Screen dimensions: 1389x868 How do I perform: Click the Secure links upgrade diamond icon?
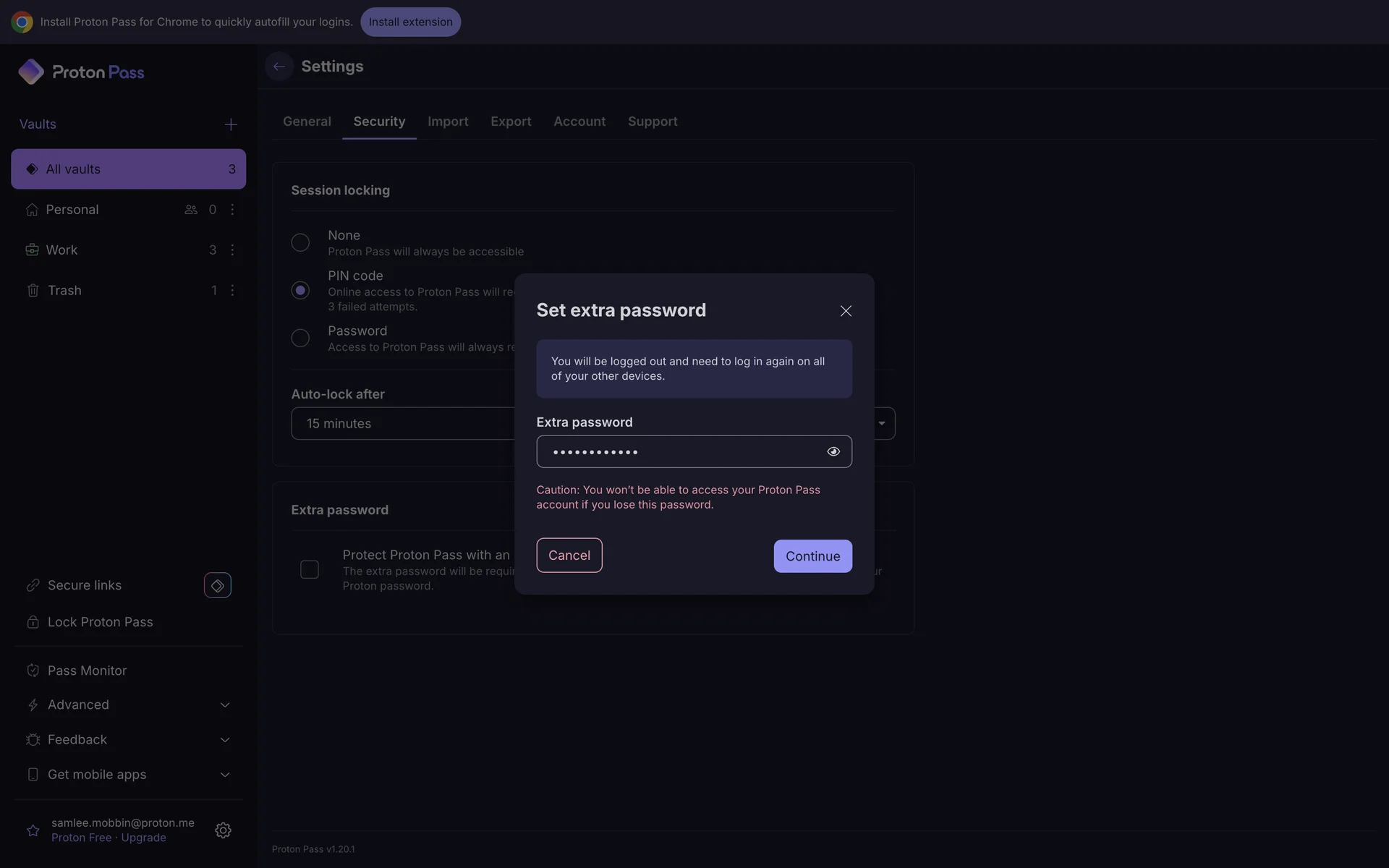pyautogui.click(x=217, y=585)
